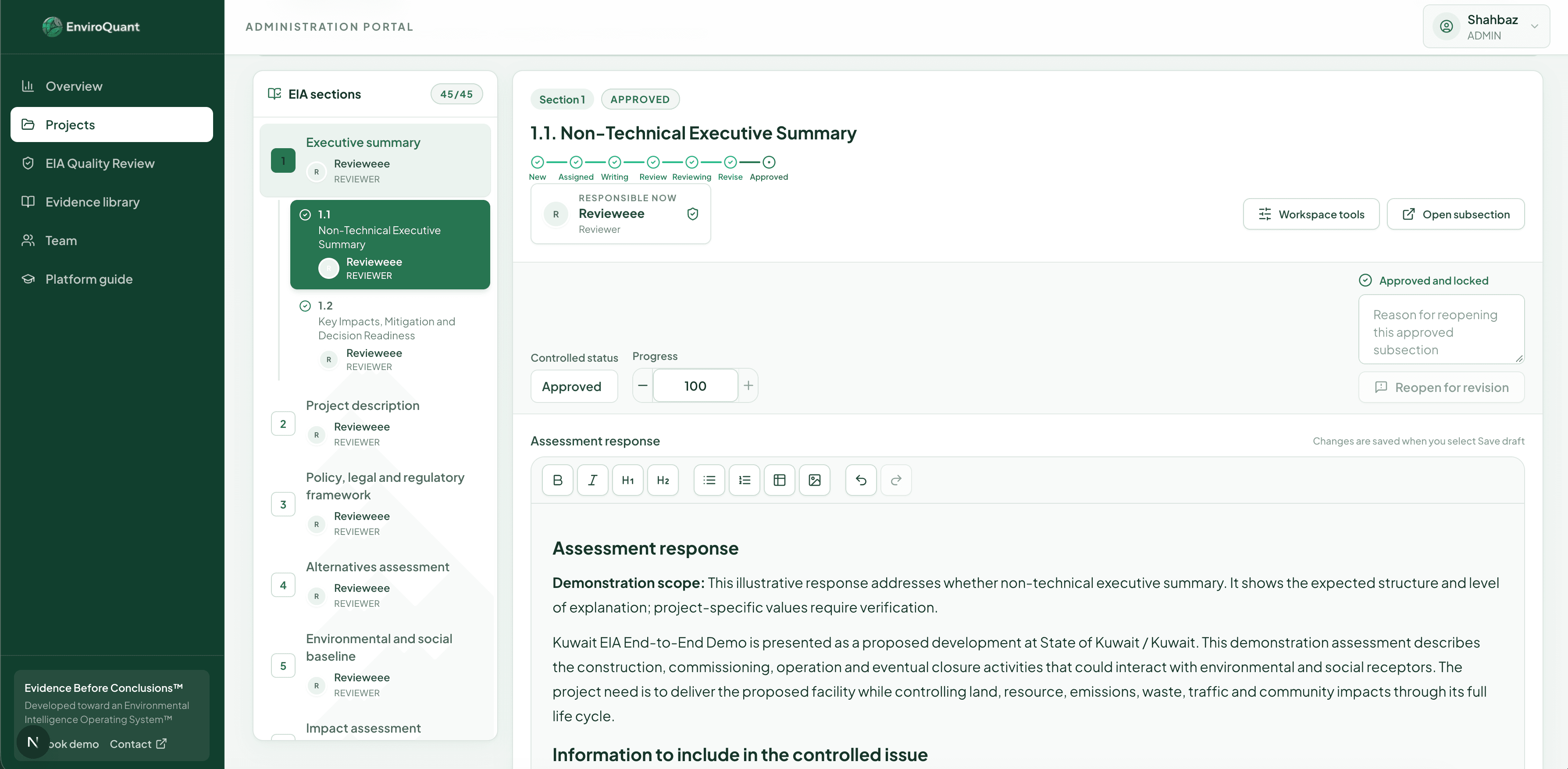Expand Policy, legal and regulatory framework
This screenshot has width=1568, height=769.
(x=375, y=504)
